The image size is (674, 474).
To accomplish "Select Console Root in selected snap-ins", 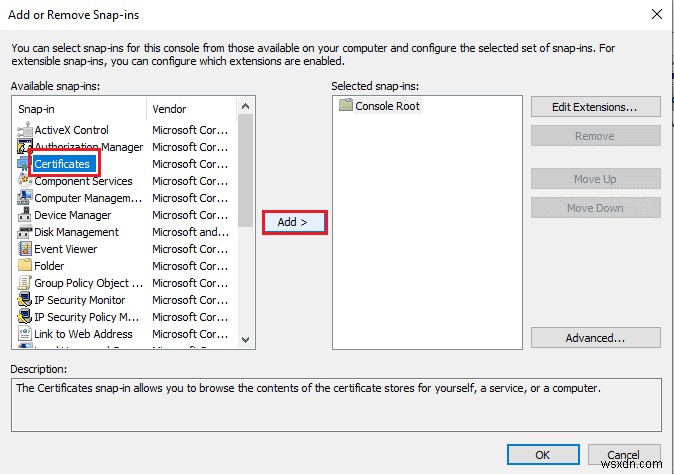I will 387,106.
